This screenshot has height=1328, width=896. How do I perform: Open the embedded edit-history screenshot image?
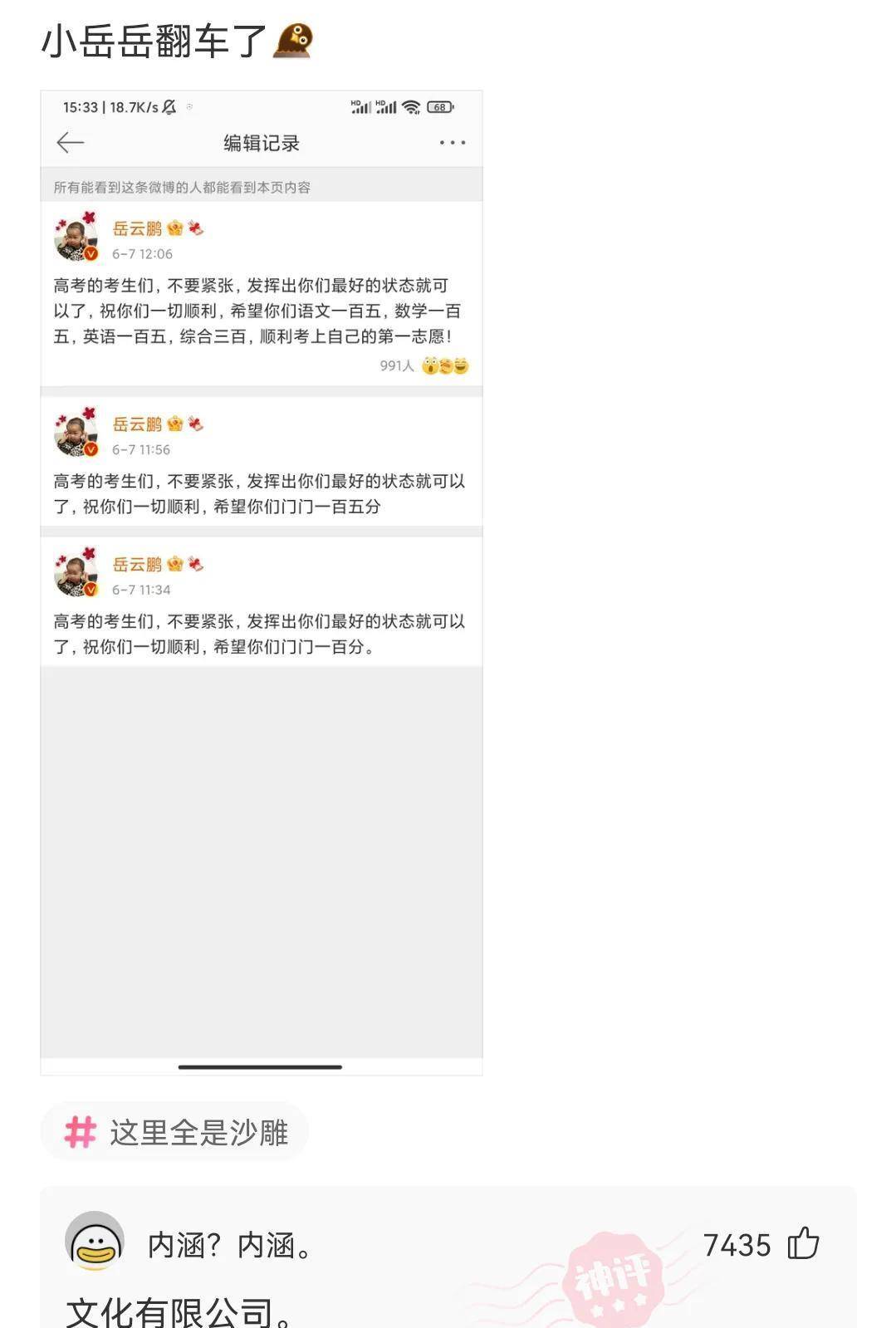(x=262, y=583)
